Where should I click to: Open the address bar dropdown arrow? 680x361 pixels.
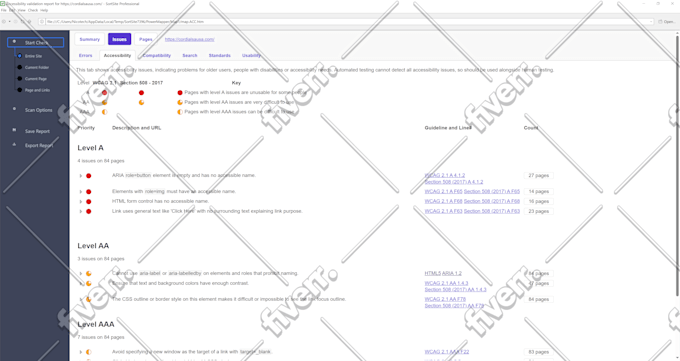pyautogui.click(x=651, y=21)
